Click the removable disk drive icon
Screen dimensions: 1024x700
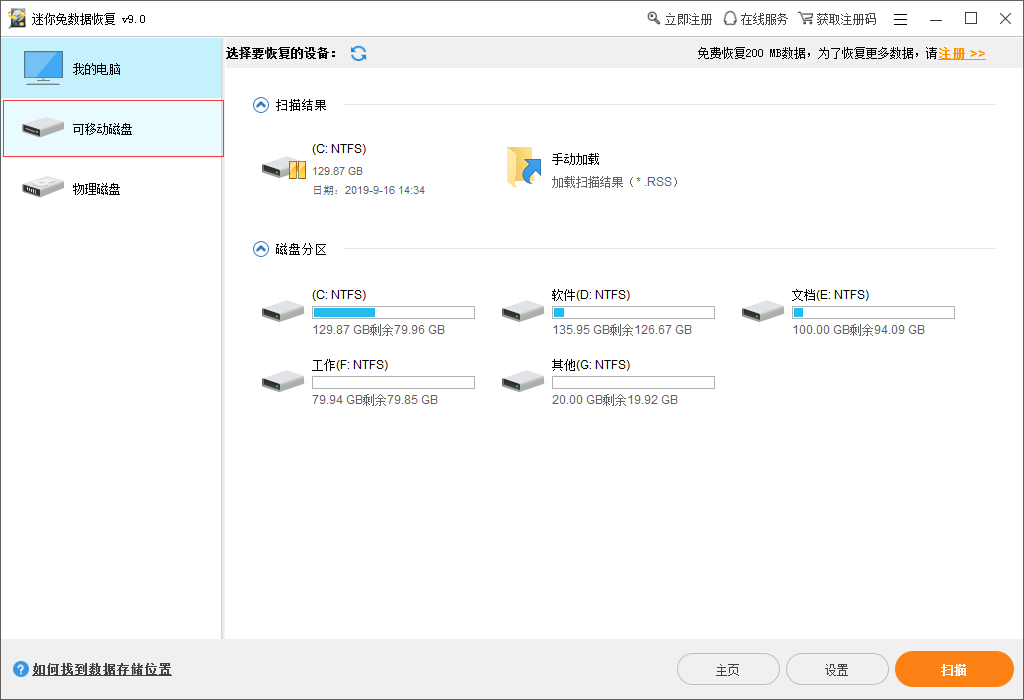pos(42,128)
